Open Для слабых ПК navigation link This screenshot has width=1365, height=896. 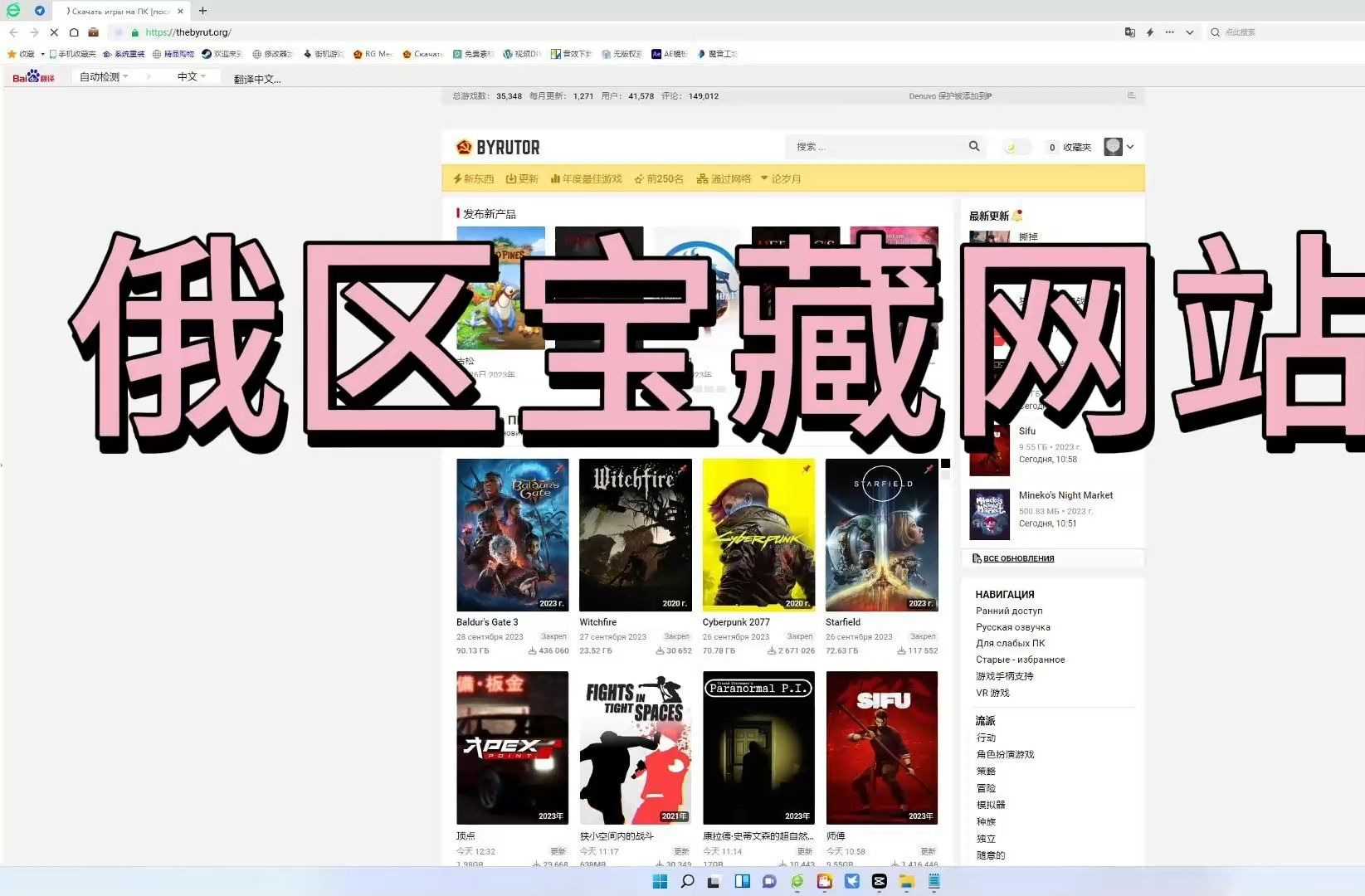coord(1011,643)
